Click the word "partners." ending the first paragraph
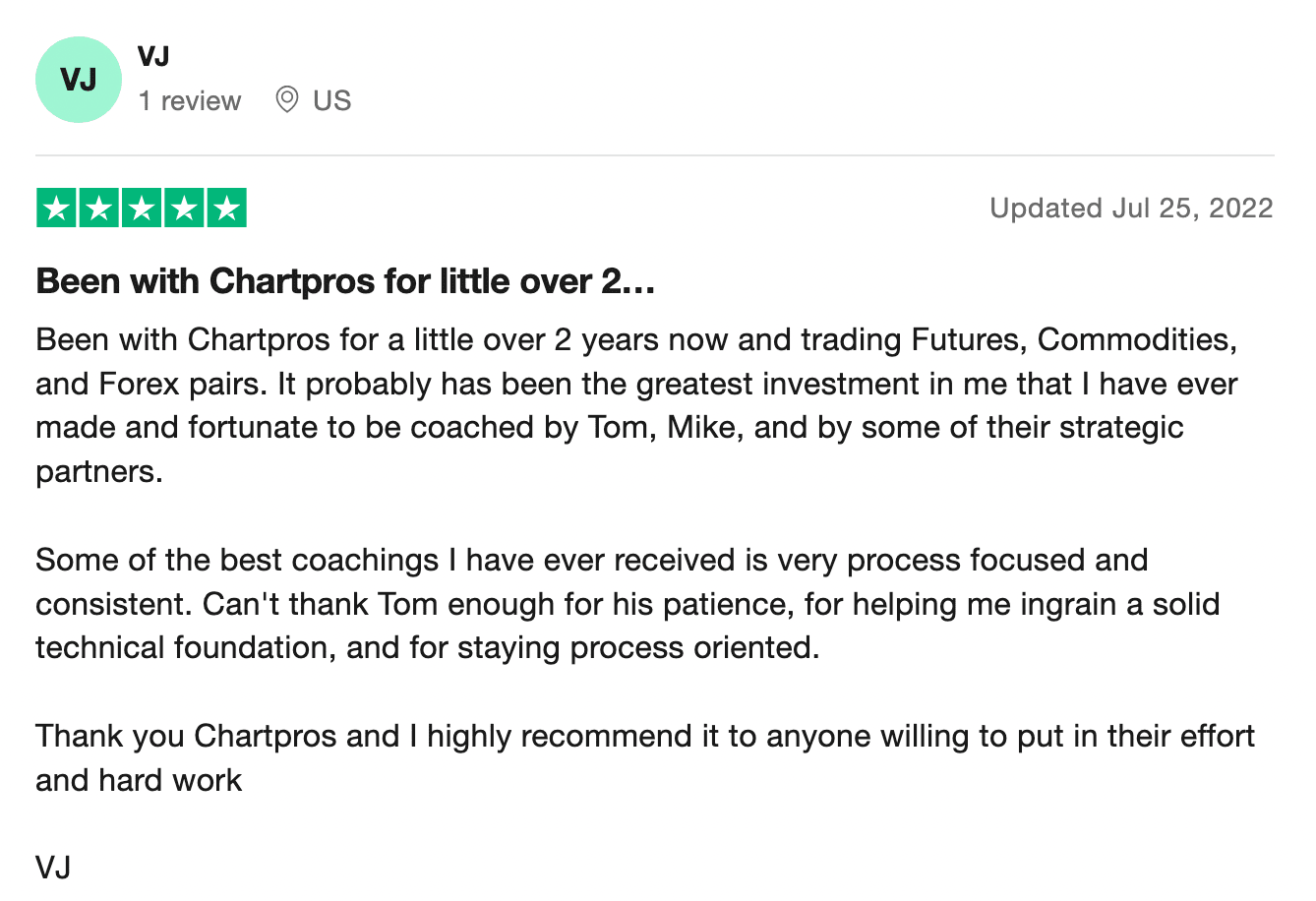This screenshot has width=1316, height=901. pyautogui.click(x=98, y=472)
